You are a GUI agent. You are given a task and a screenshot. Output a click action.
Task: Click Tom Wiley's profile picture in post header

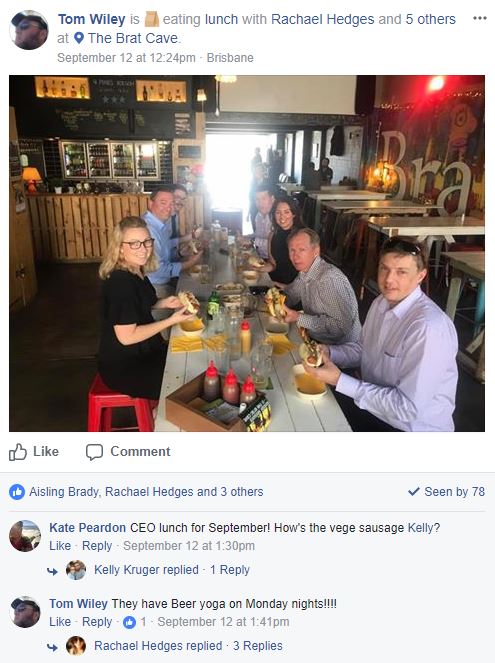click(29, 30)
